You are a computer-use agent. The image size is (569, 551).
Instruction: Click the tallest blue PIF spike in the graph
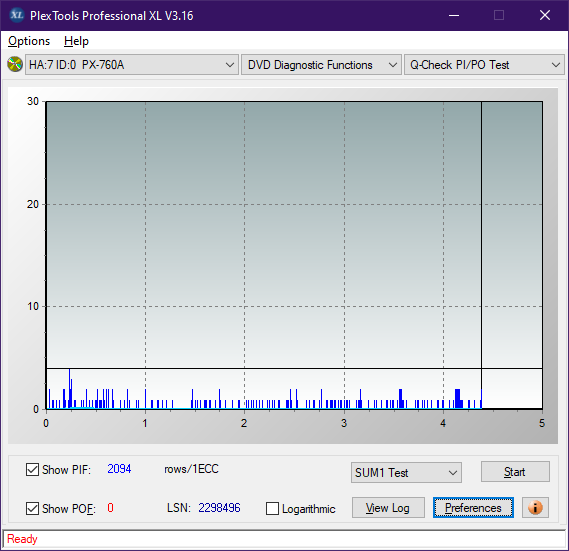tap(70, 388)
